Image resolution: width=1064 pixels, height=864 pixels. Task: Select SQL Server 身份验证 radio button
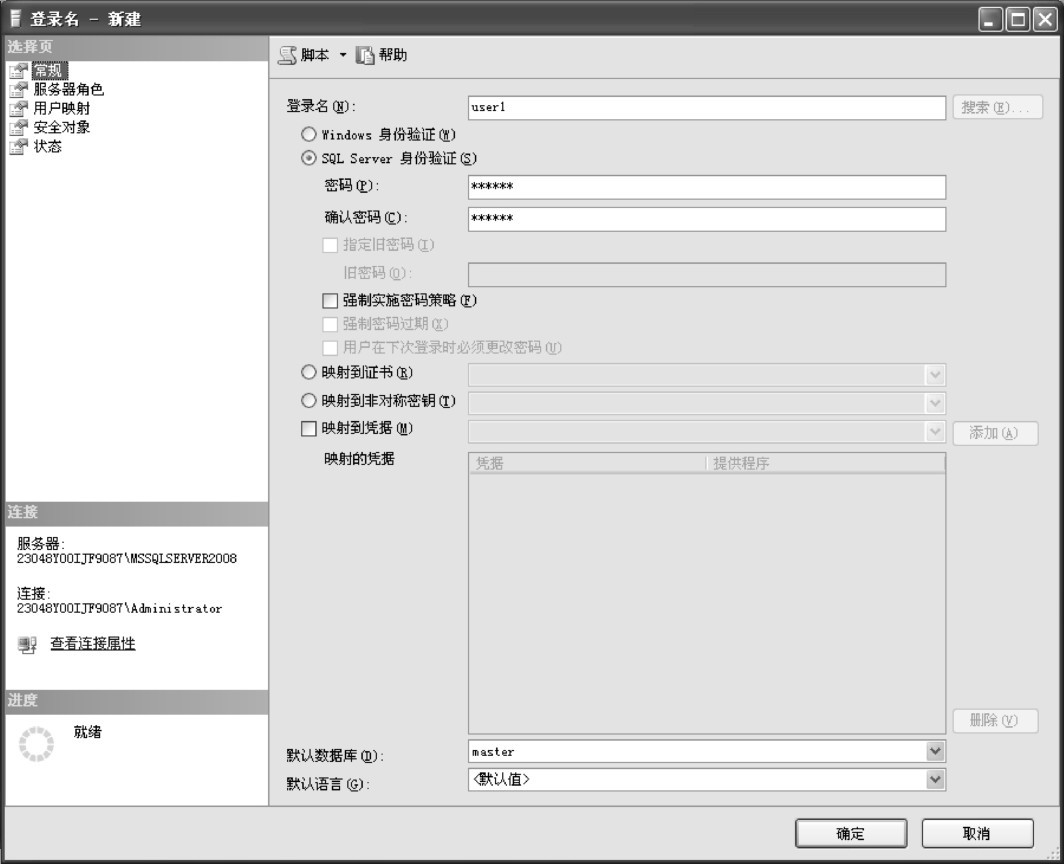pos(309,157)
